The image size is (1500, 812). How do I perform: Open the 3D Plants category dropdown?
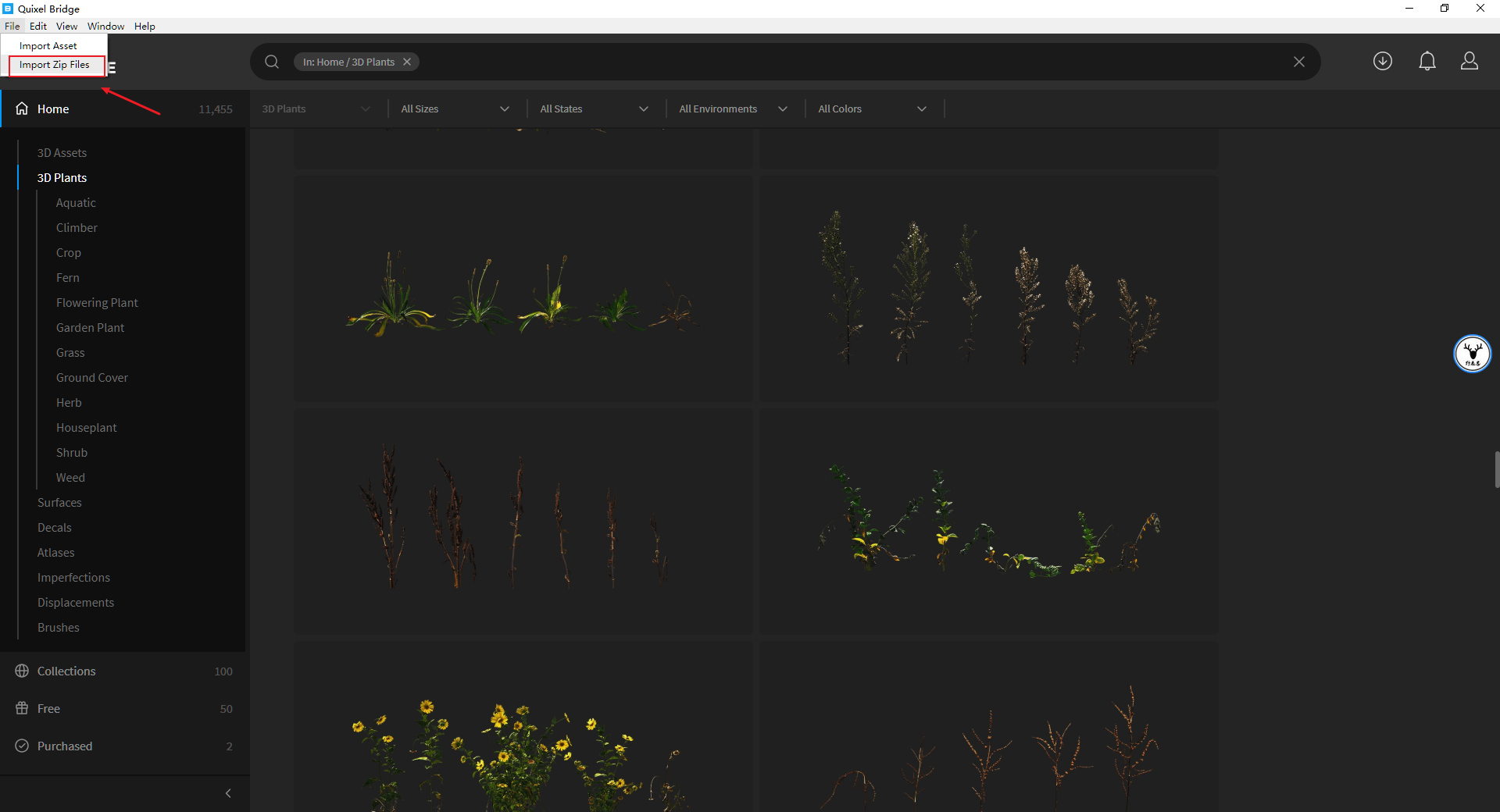(x=316, y=109)
